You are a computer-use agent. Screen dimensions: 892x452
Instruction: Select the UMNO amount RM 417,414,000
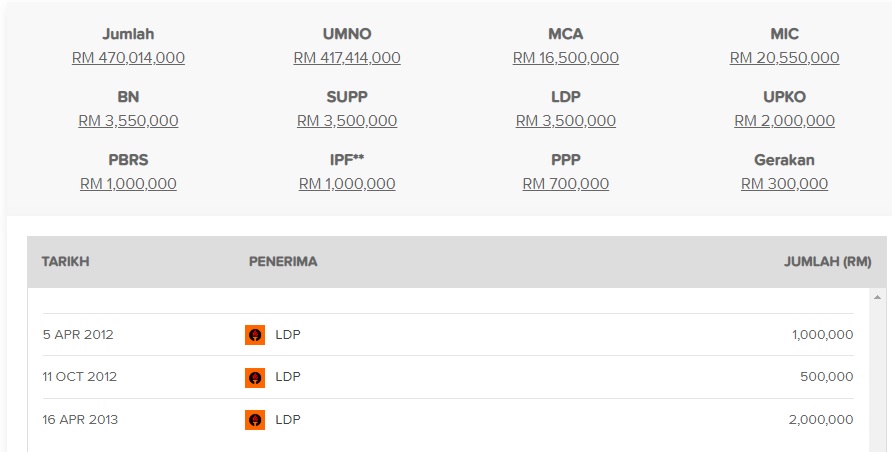347,58
